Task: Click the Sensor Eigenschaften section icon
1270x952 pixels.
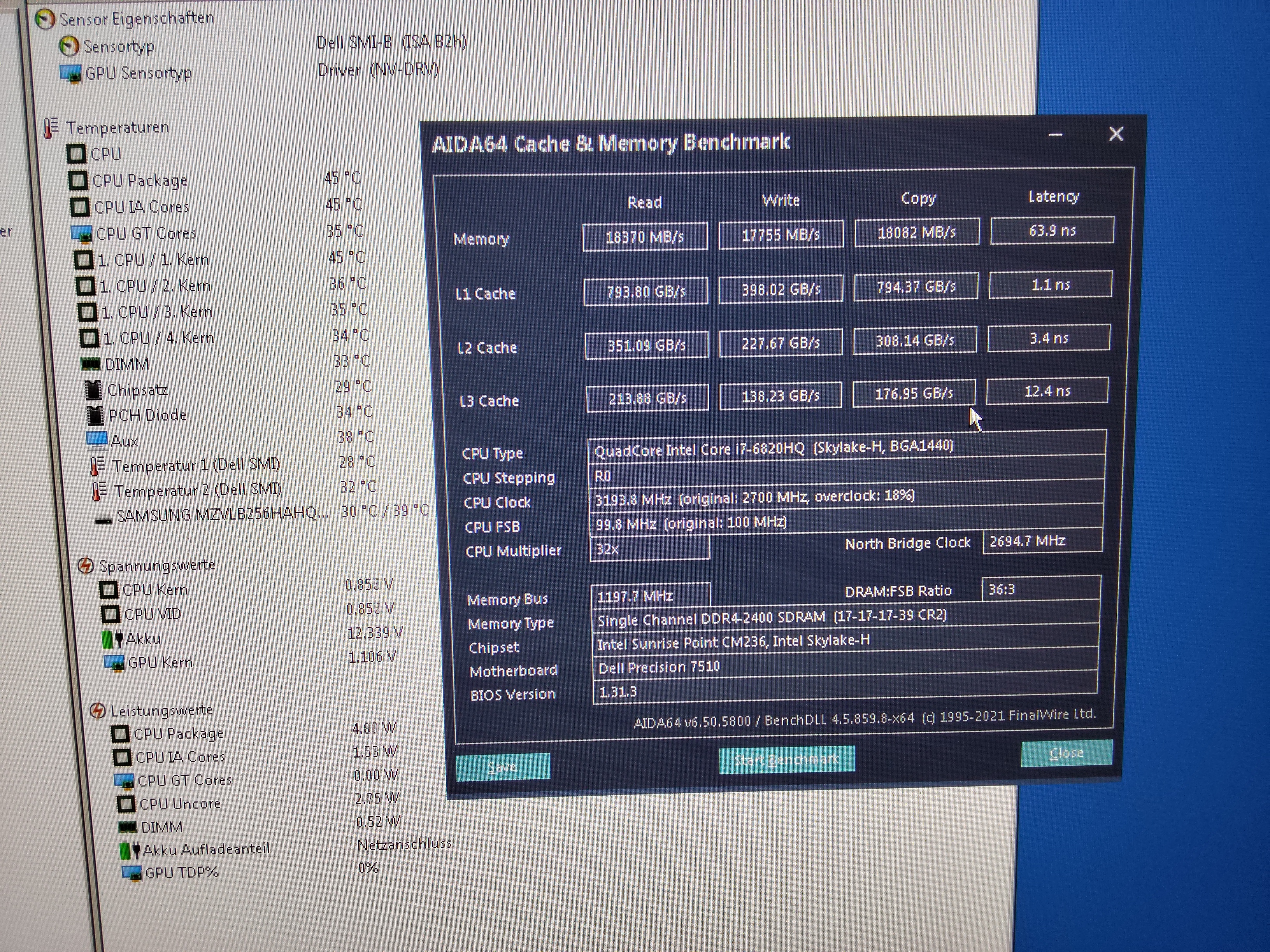Action: [x=45, y=19]
